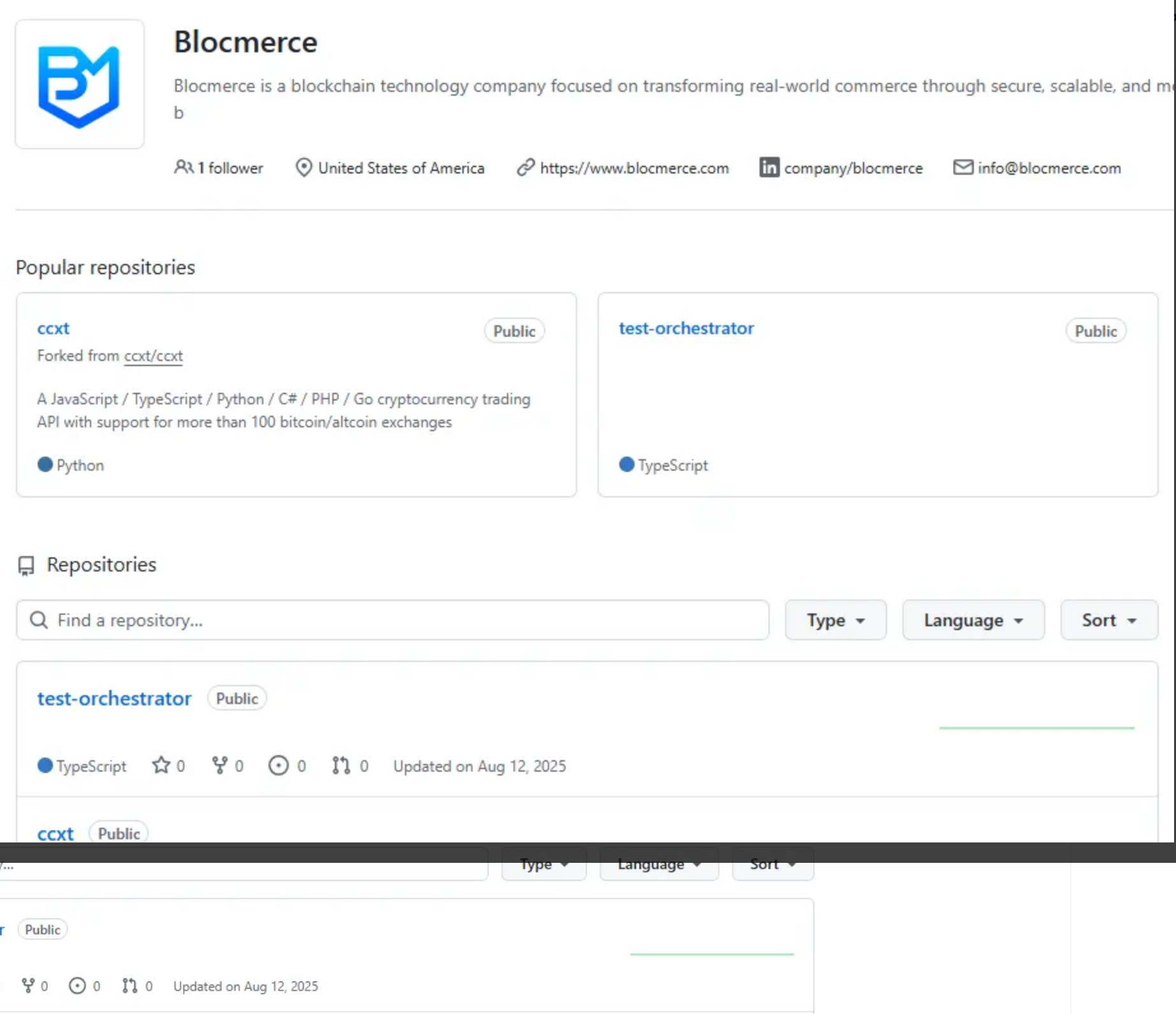Viewport: 1176px width, 1014px height.
Task: Click info@blocmerce.com email link
Action: tap(1049, 168)
